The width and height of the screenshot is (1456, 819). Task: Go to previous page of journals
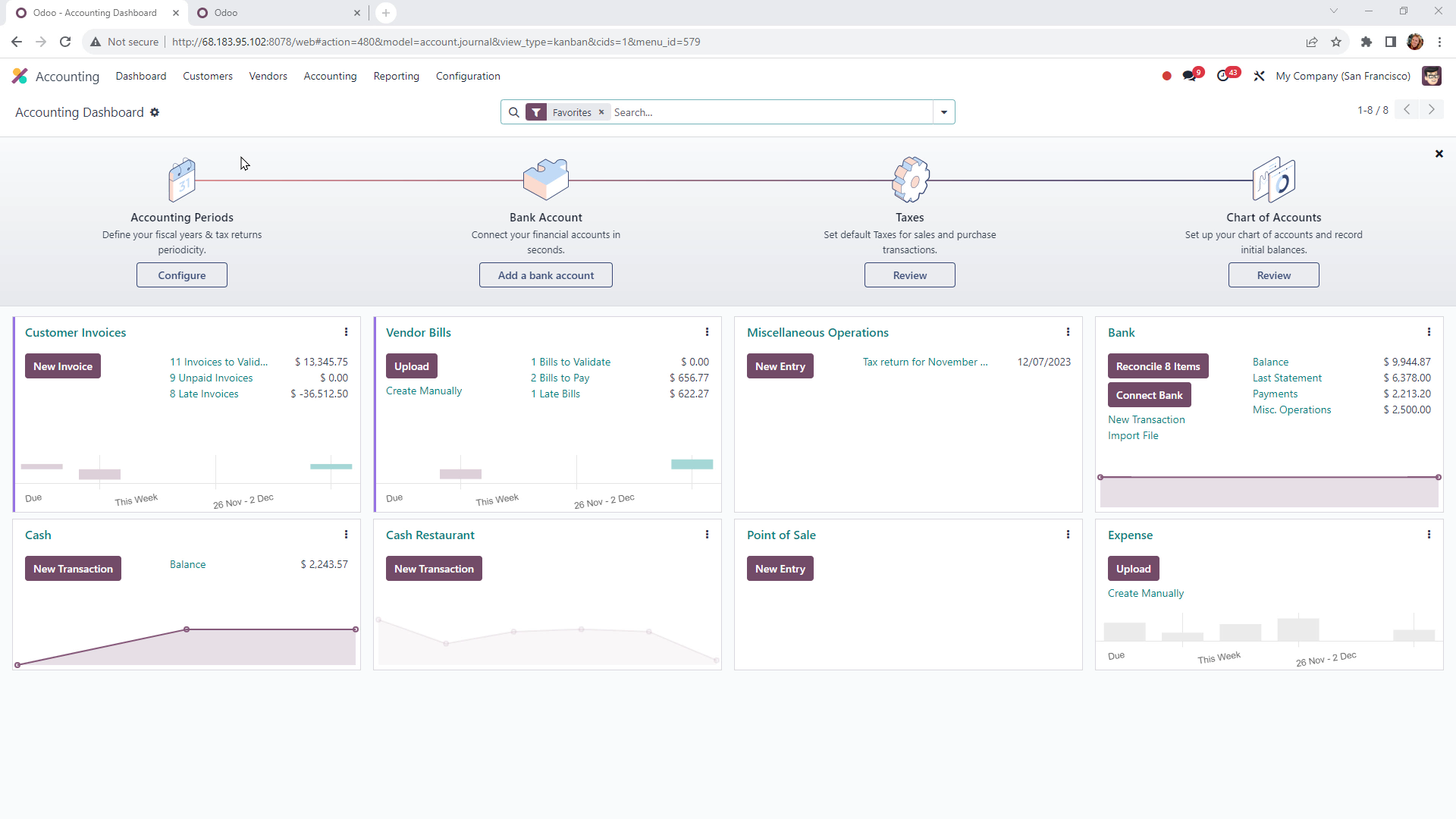pyautogui.click(x=1407, y=110)
